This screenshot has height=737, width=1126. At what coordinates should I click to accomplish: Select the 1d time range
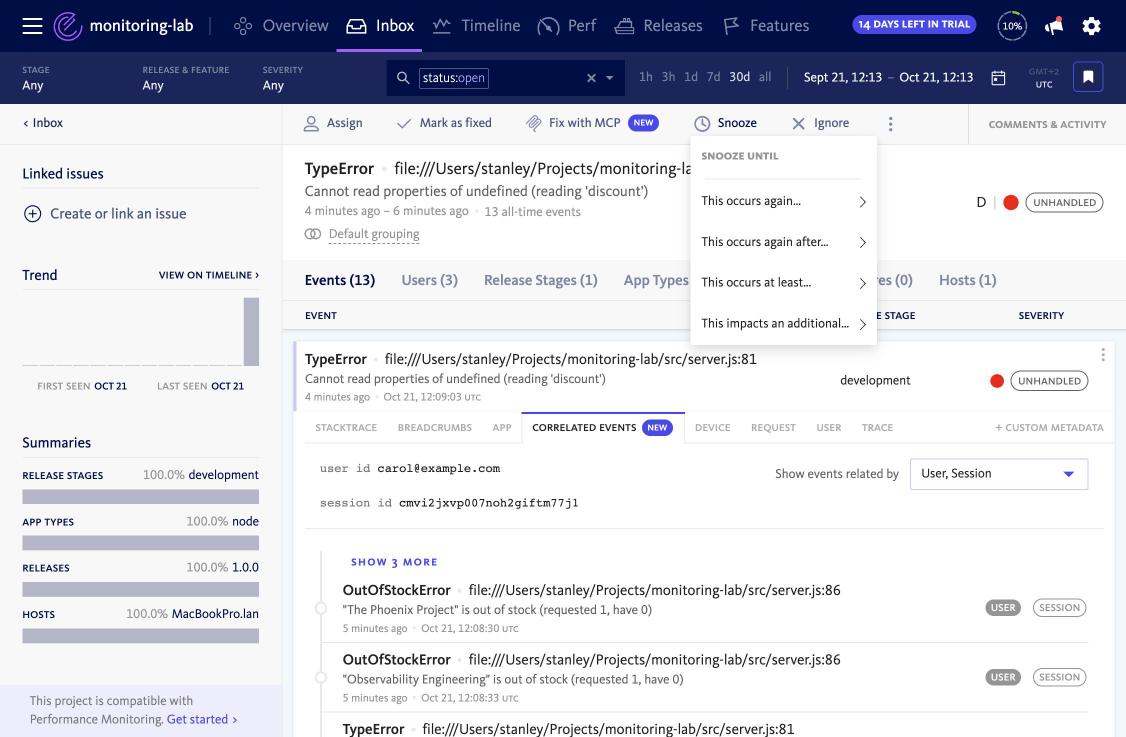click(x=690, y=77)
